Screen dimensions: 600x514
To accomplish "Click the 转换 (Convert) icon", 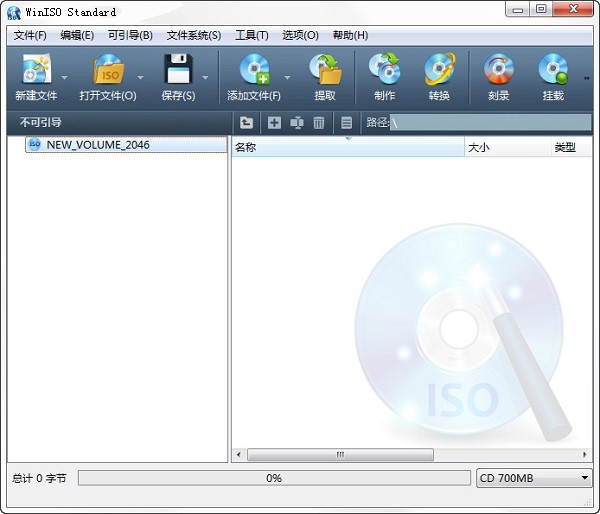I will click(439, 69).
